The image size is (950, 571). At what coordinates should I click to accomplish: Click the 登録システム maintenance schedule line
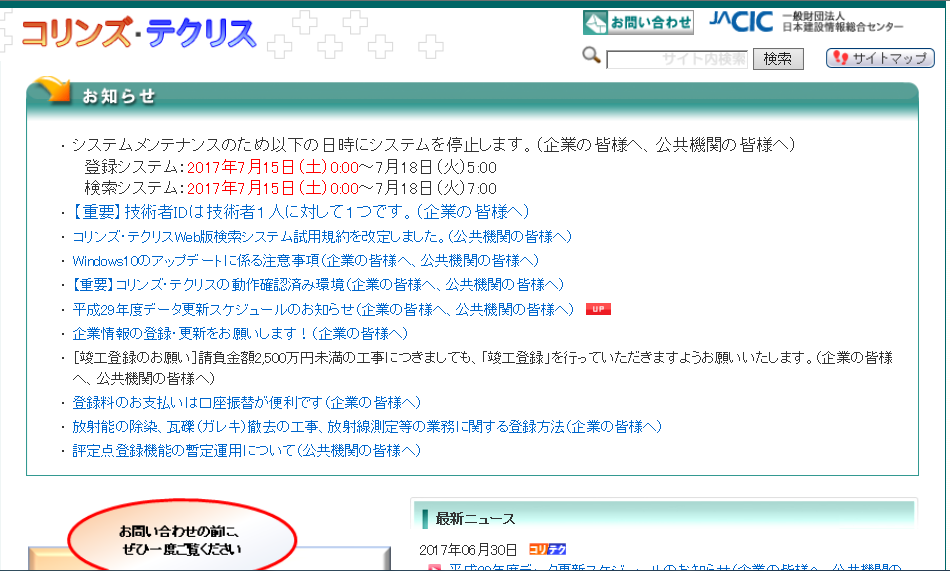pyautogui.click(x=290, y=167)
